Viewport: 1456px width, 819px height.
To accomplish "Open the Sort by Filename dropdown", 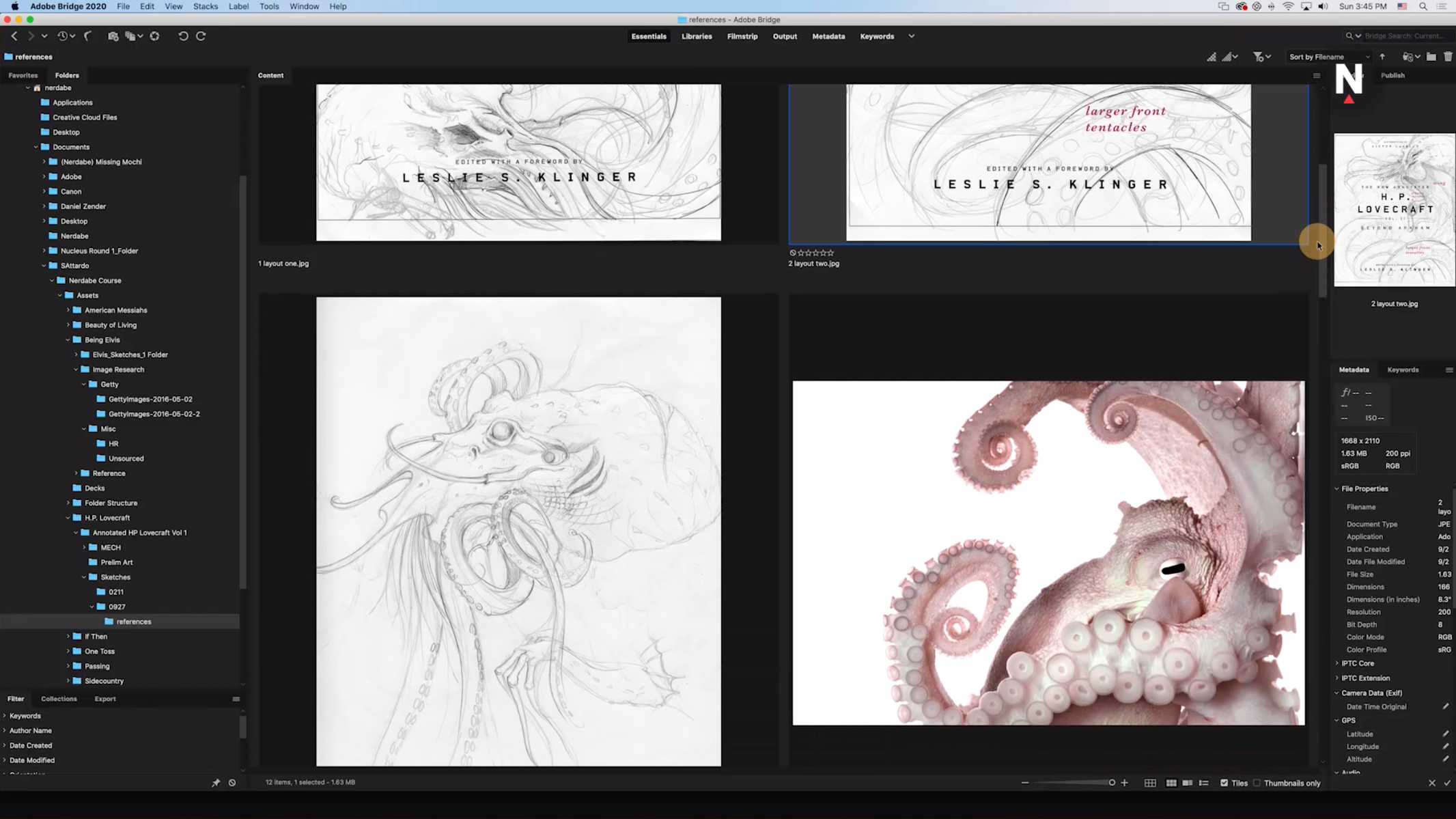I will click(1329, 57).
